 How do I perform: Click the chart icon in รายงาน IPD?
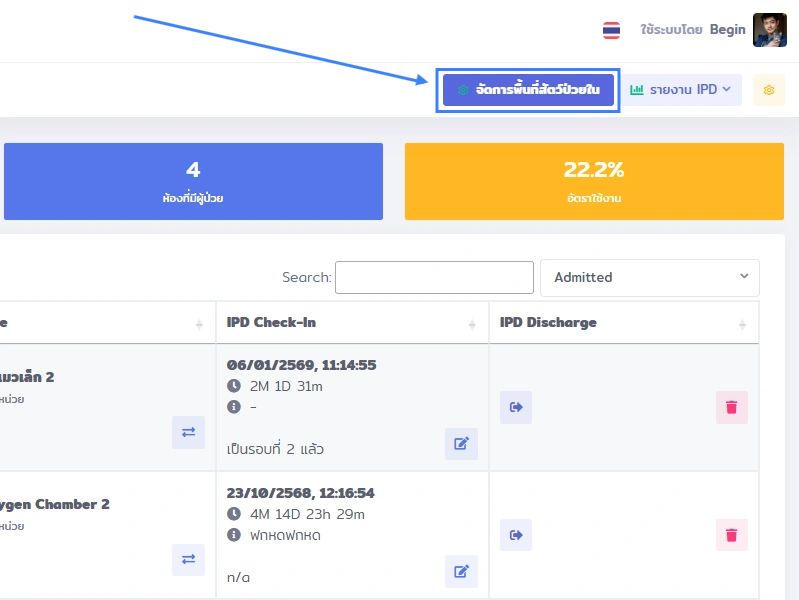[x=636, y=90]
